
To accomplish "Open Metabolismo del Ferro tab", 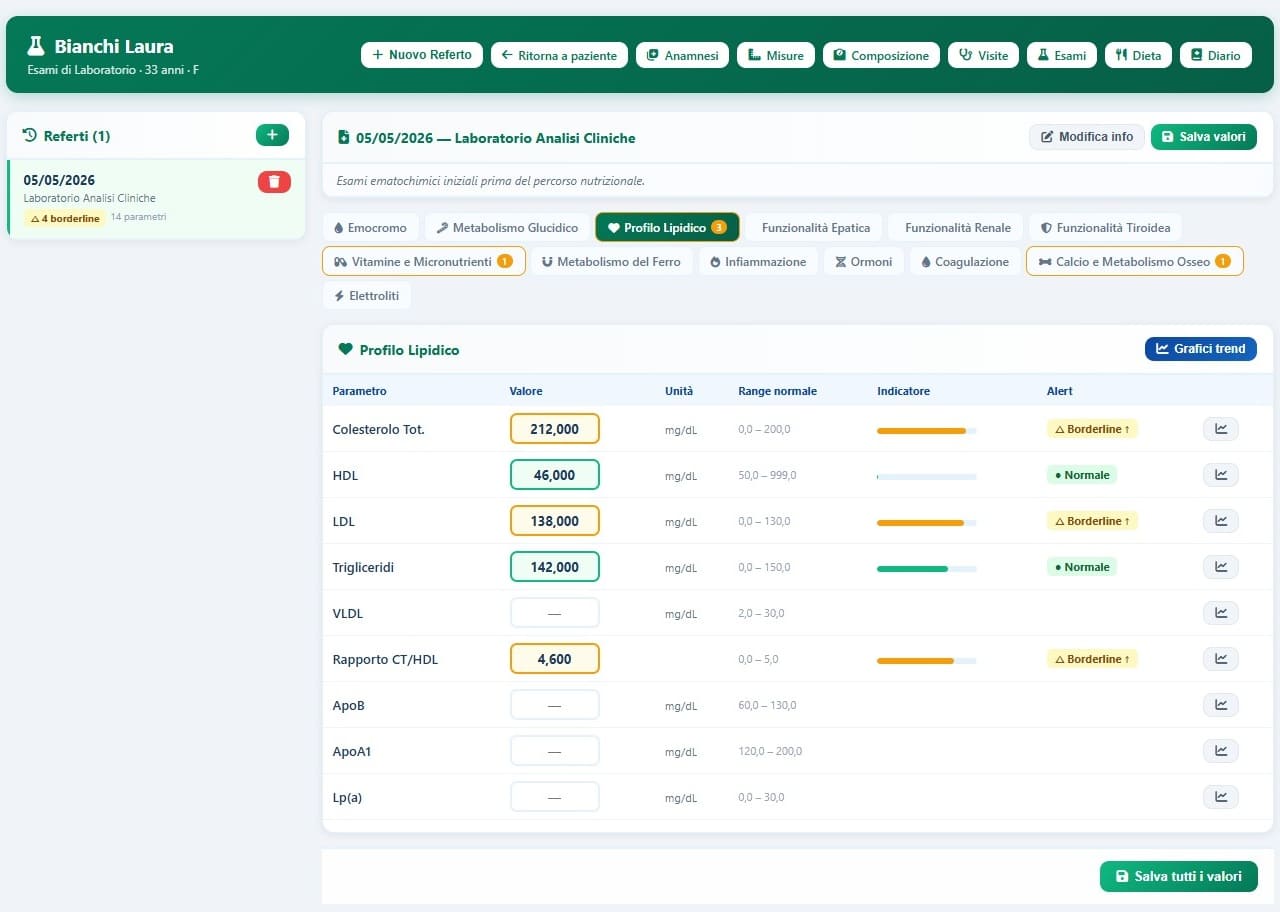I will 611,261.
